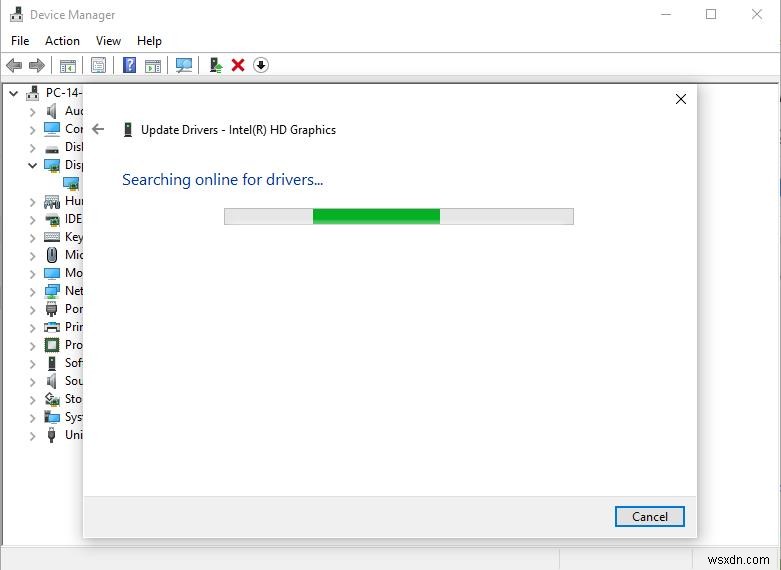Click the Forward arrow in the toolbar
781x570 pixels.
(x=37, y=65)
